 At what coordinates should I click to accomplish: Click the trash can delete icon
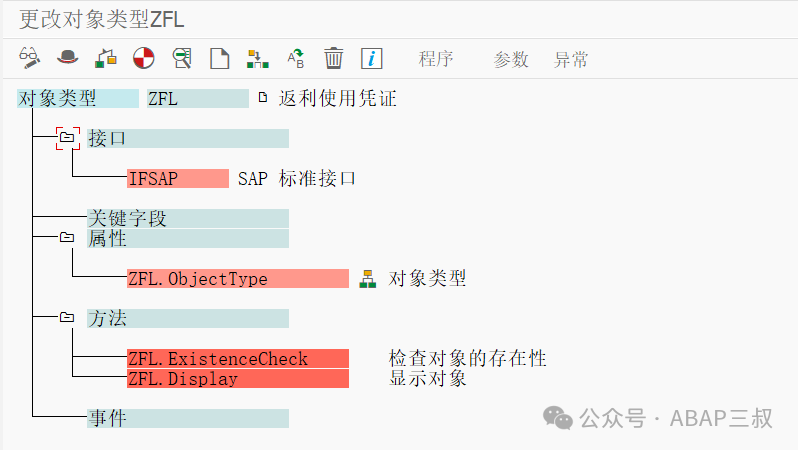click(334, 58)
